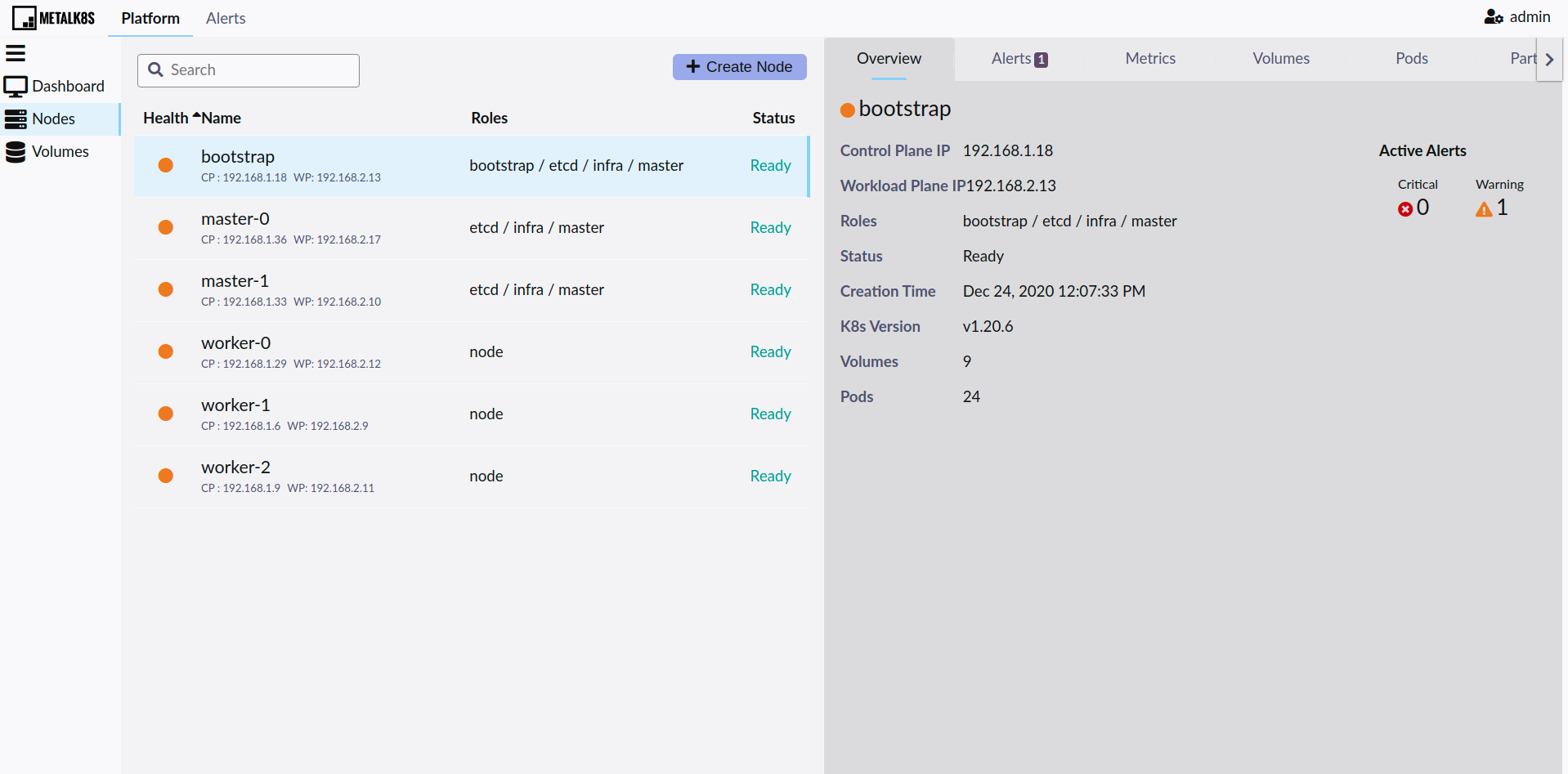Open Volumes in the sidebar
Image resolution: width=1568 pixels, height=774 pixels.
[x=60, y=152]
